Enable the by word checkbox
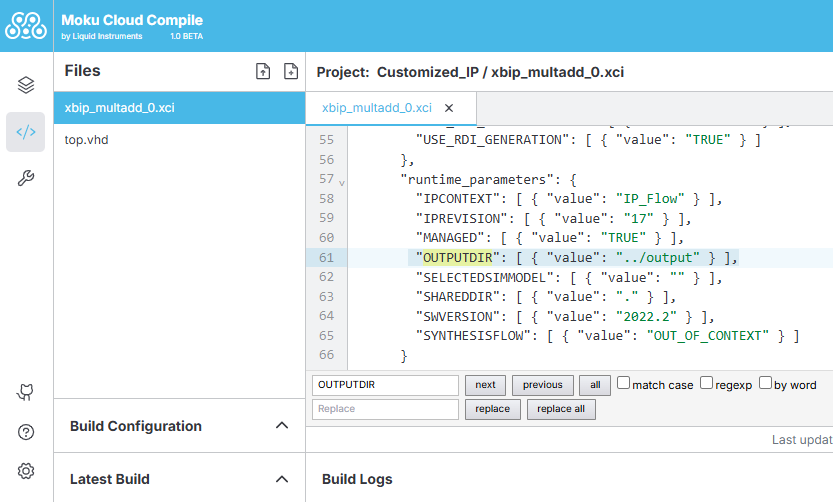Image resolution: width=833 pixels, height=502 pixels. (765, 383)
